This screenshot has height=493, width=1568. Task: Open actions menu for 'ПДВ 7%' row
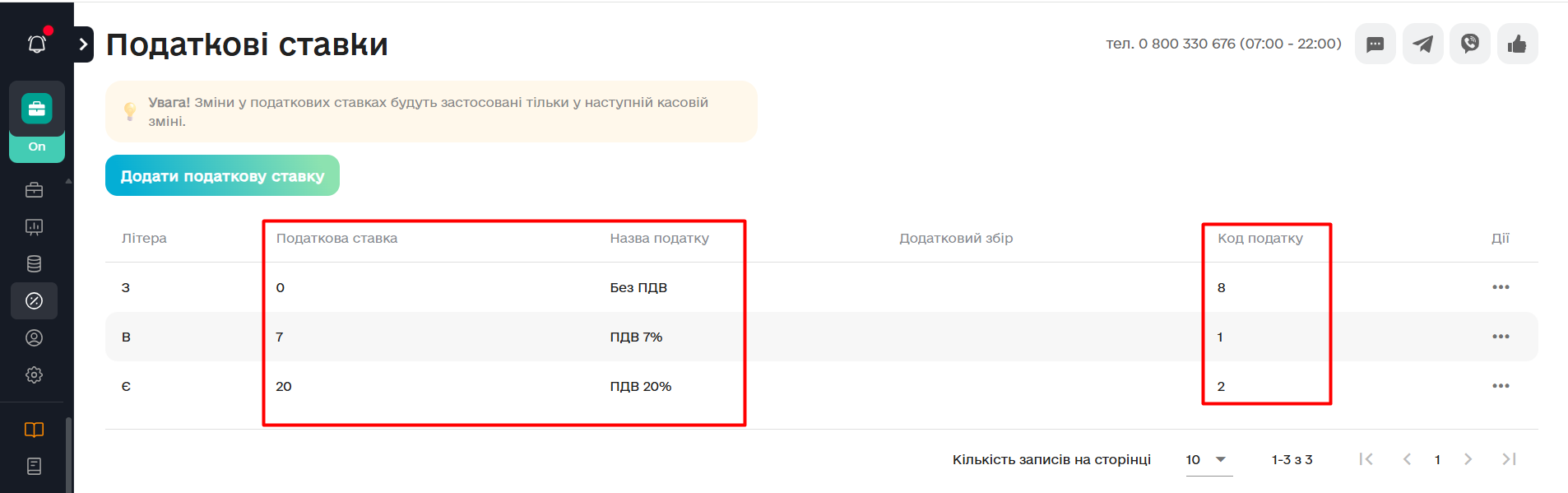pos(1501,337)
